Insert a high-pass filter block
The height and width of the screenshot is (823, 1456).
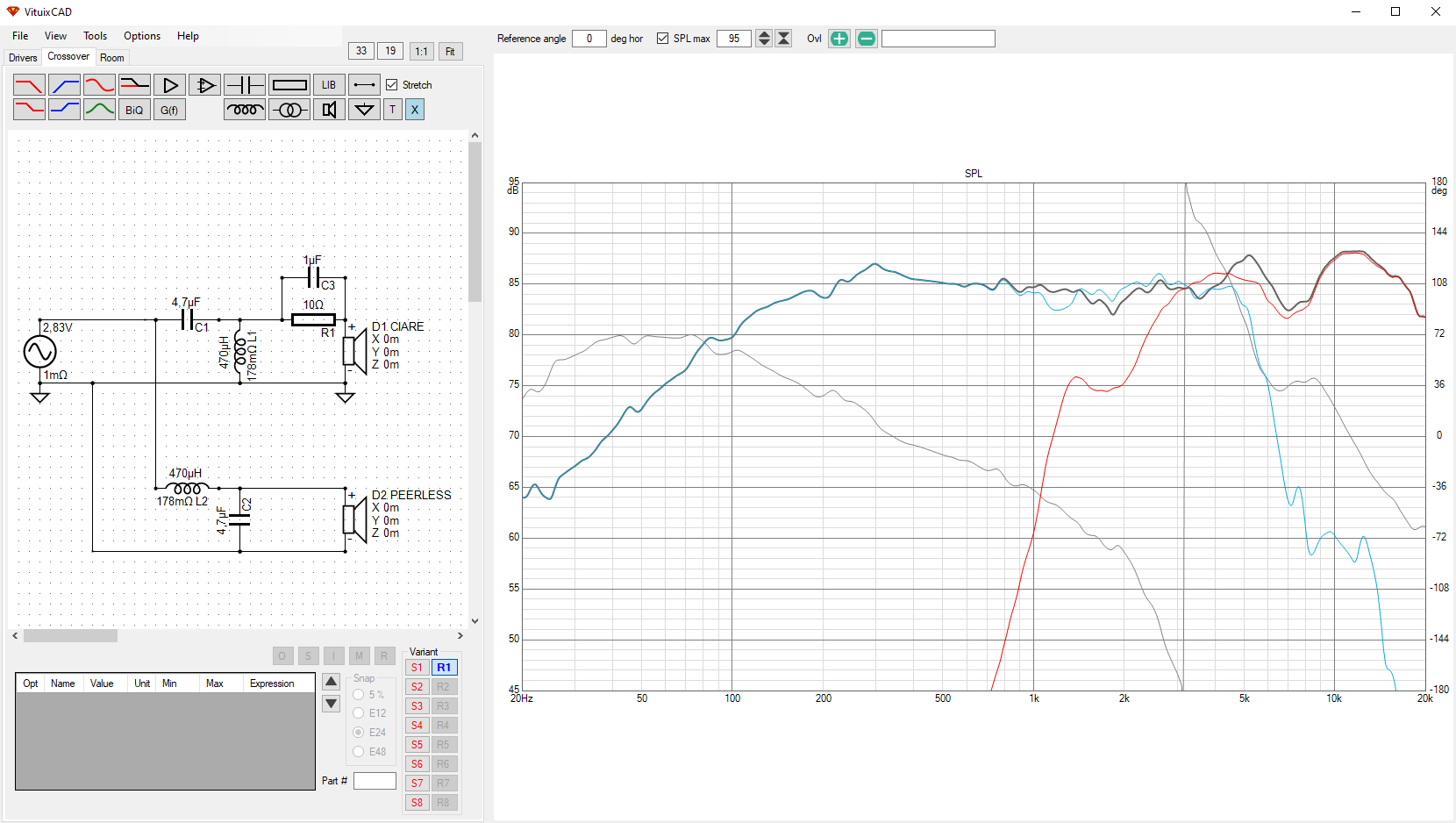pos(64,85)
